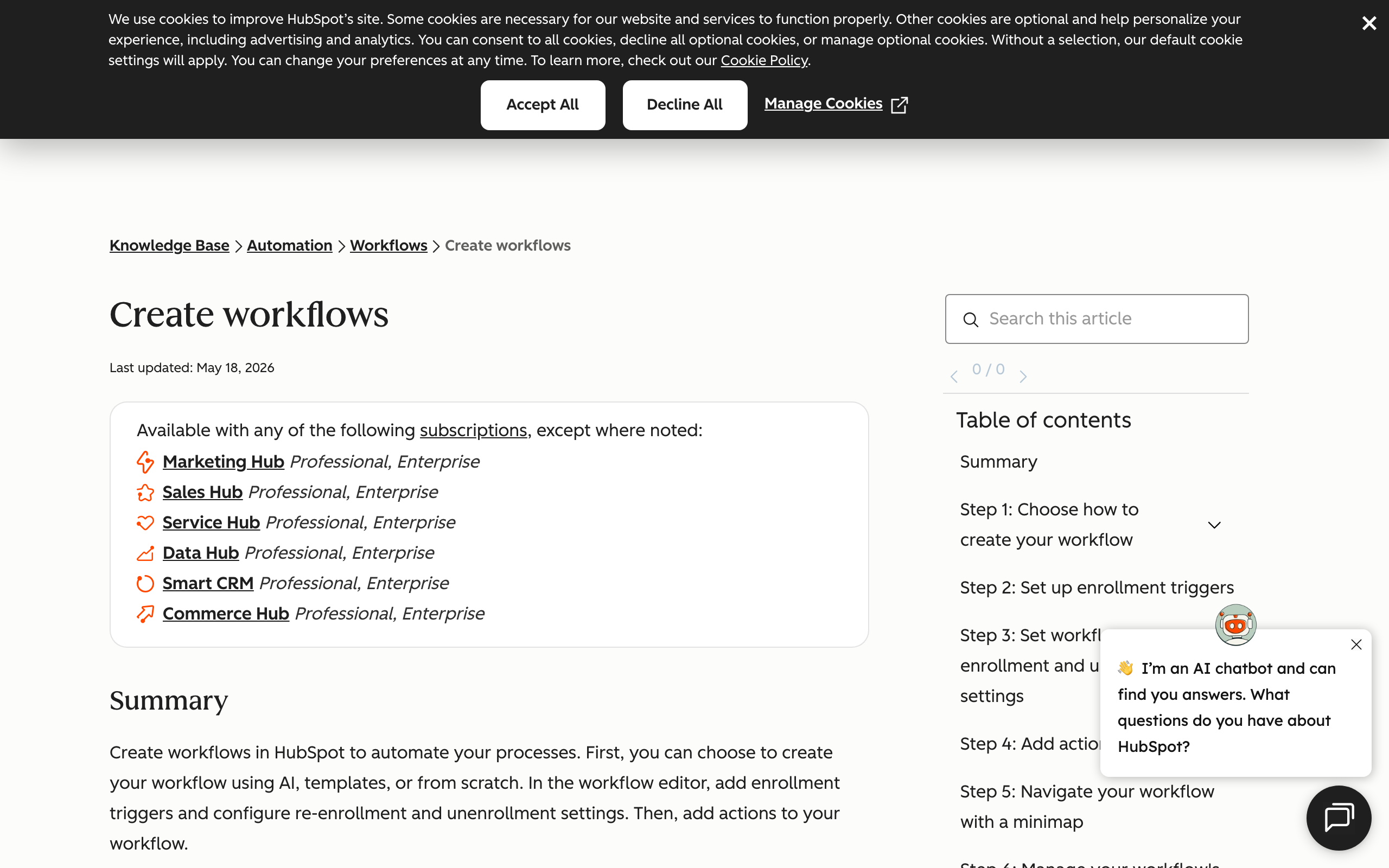Open the Smart CRM link
This screenshot has height=868, width=1389.
[x=208, y=584]
